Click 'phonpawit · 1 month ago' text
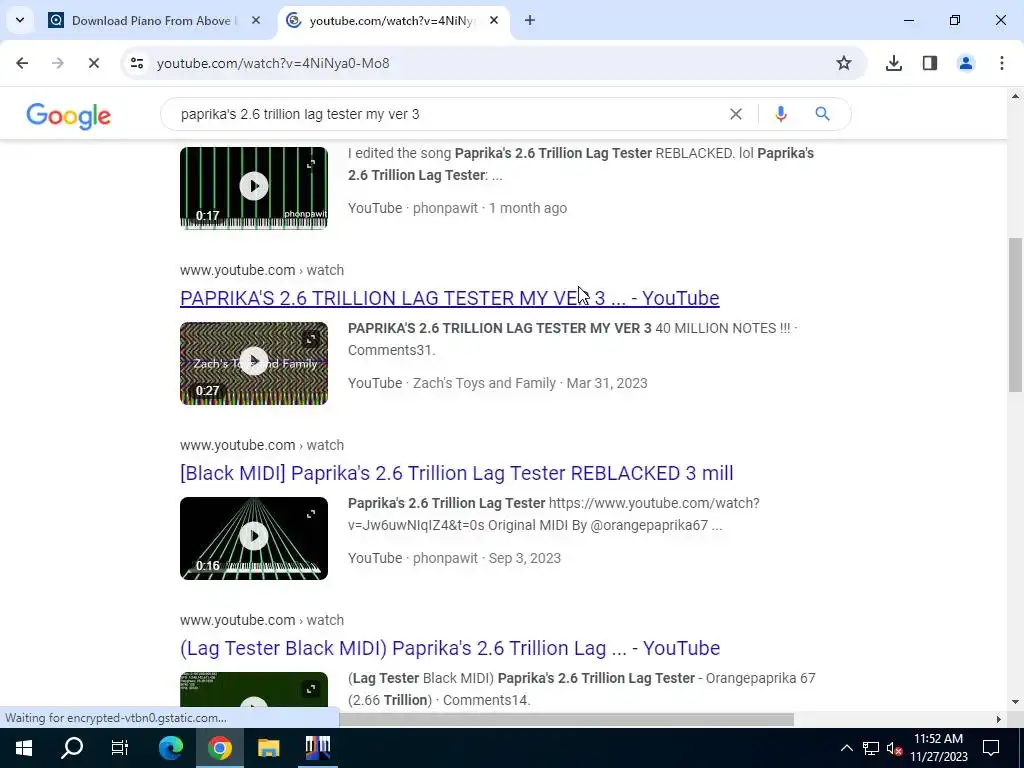This screenshot has width=1024, height=768. point(490,208)
